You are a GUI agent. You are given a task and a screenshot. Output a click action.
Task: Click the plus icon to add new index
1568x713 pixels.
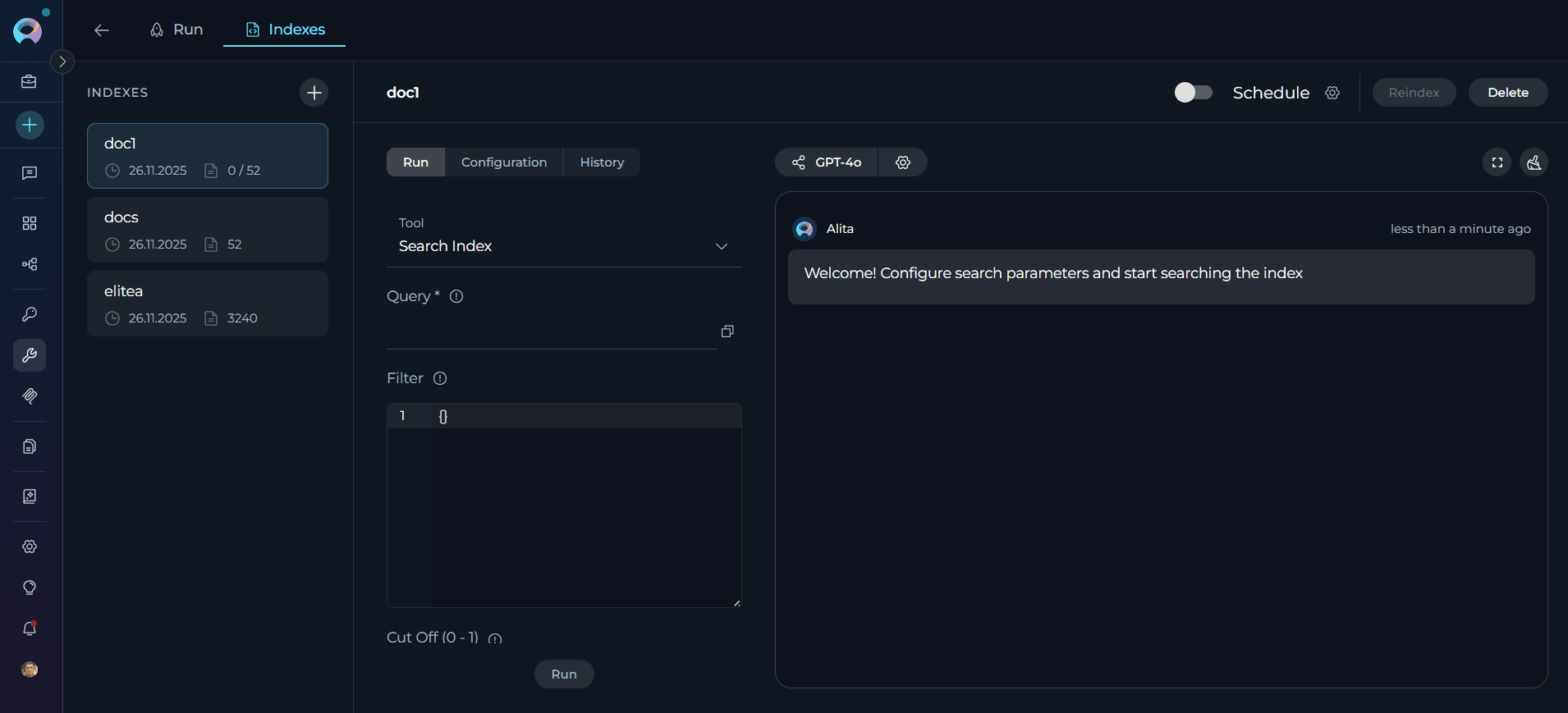pos(314,93)
